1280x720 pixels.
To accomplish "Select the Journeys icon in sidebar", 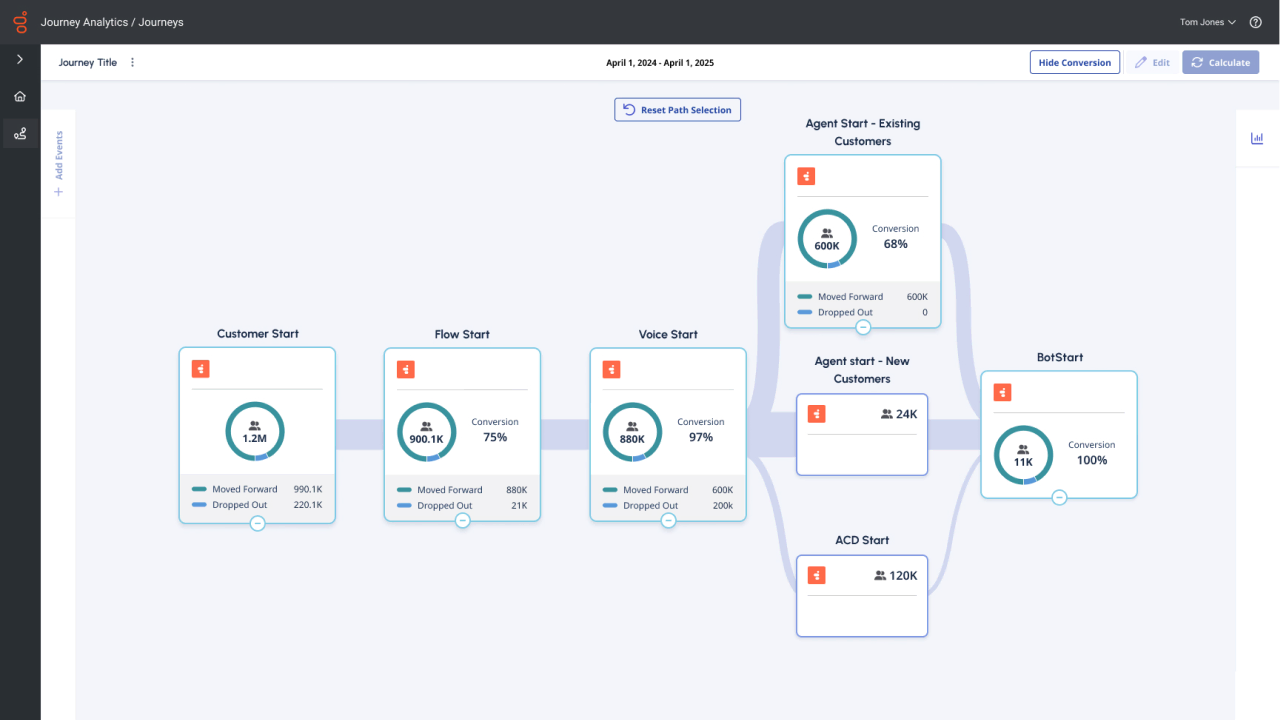I will tap(20, 133).
